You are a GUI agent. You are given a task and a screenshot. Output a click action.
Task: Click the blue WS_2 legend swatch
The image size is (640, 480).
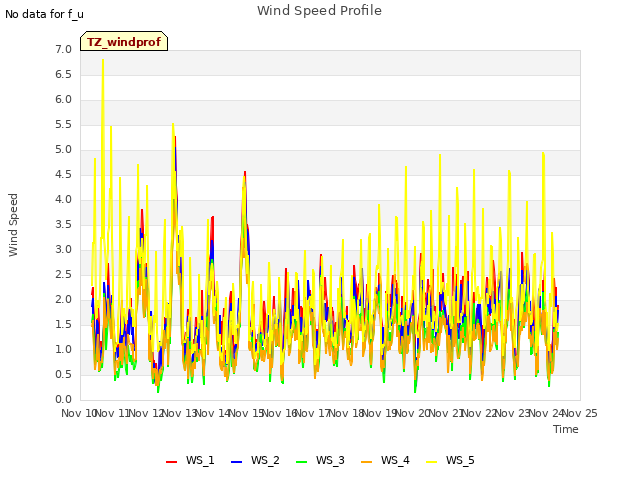click(x=236, y=462)
